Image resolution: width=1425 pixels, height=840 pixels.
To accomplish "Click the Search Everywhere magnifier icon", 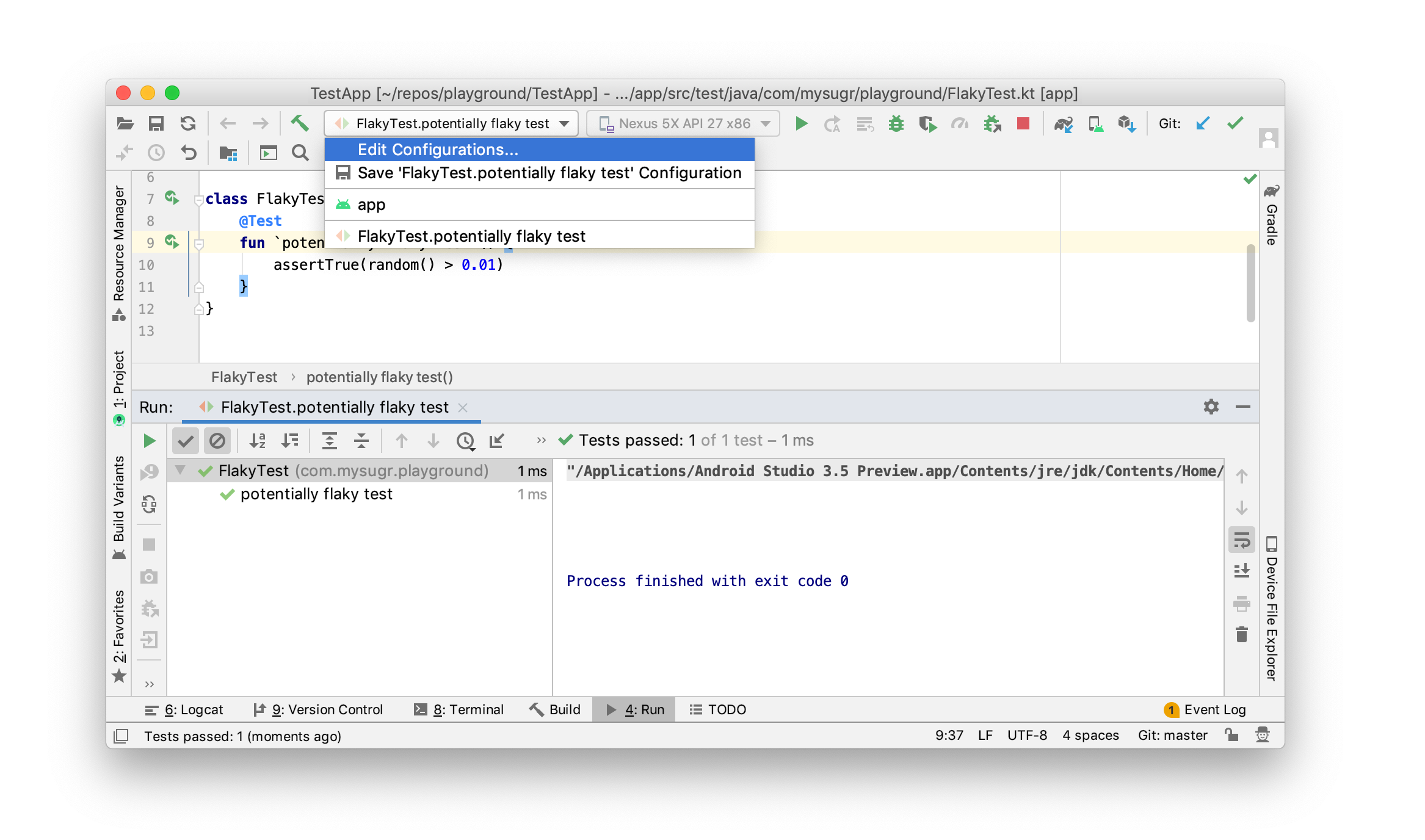I will tap(300, 153).
